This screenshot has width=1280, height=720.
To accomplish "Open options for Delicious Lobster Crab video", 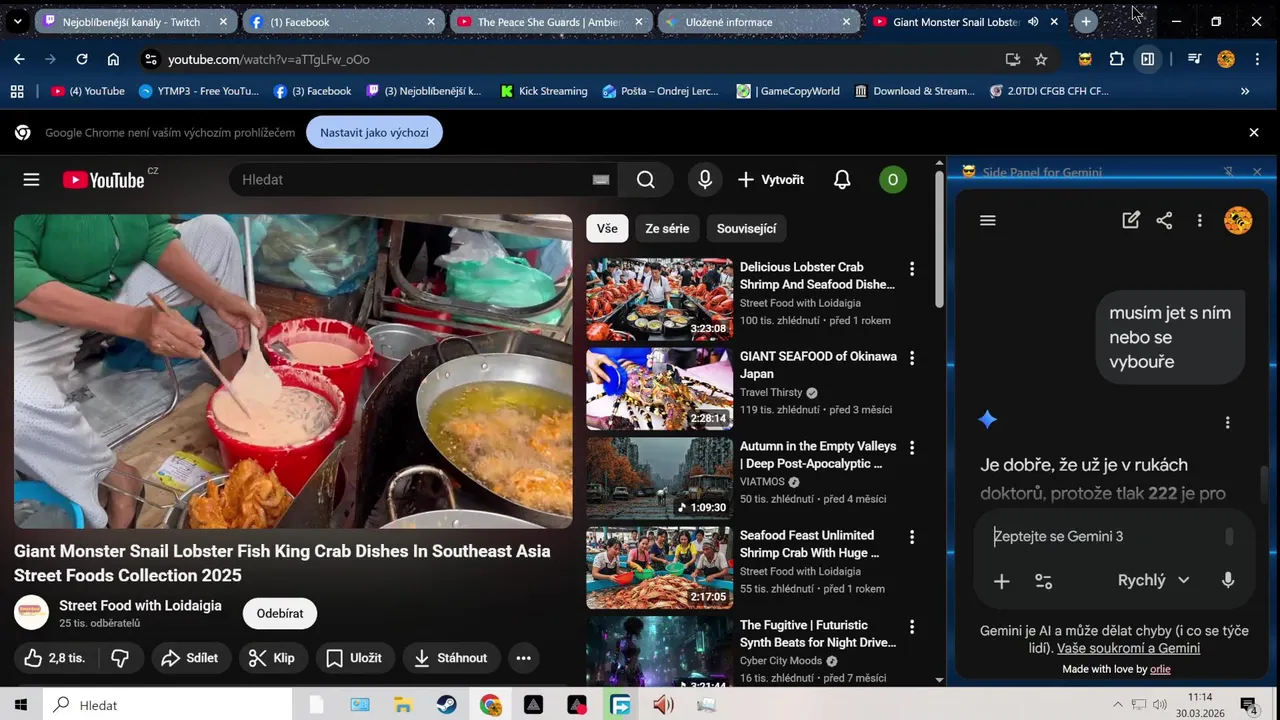I will (x=911, y=269).
